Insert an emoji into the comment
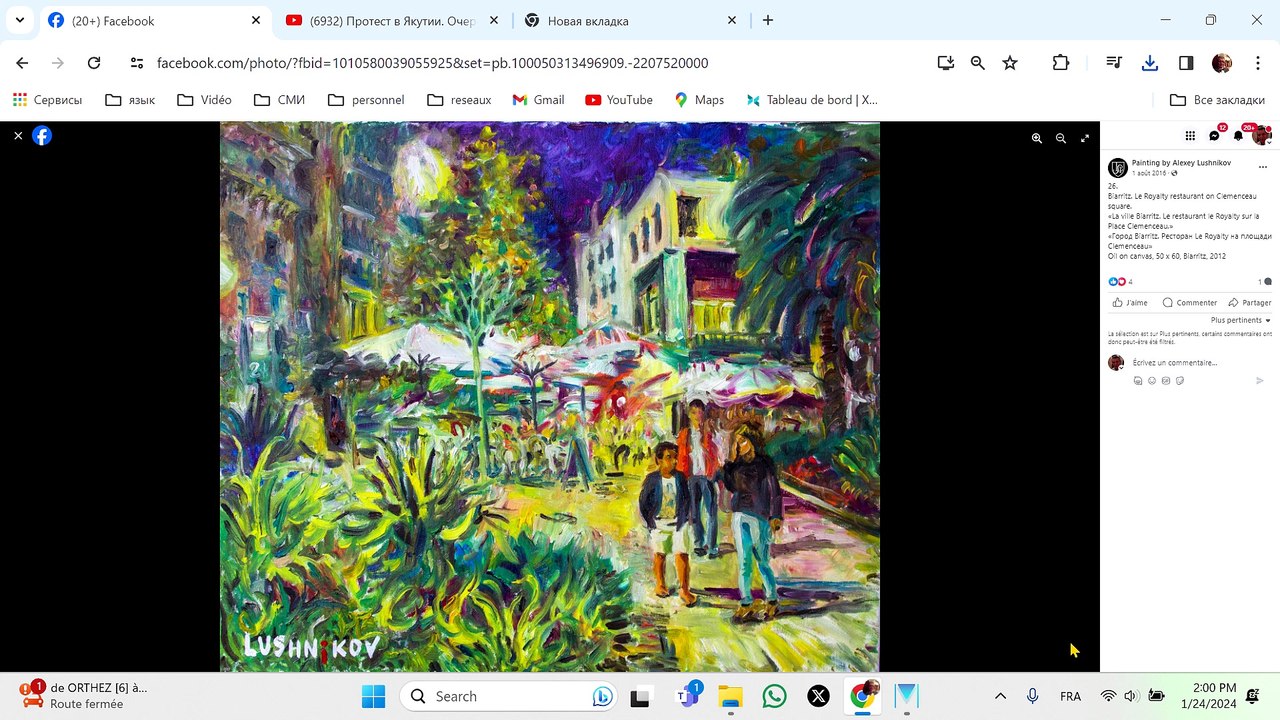Viewport: 1280px width, 720px height. point(1152,381)
